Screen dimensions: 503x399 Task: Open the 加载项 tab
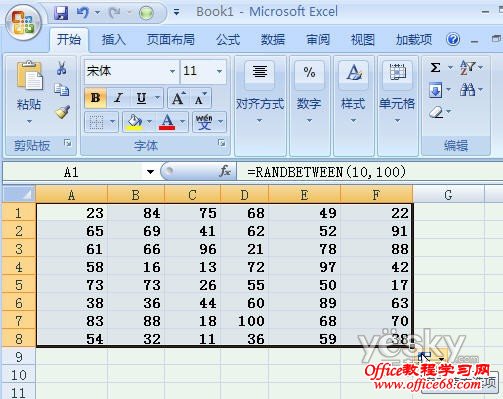pyautogui.click(x=414, y=40)
